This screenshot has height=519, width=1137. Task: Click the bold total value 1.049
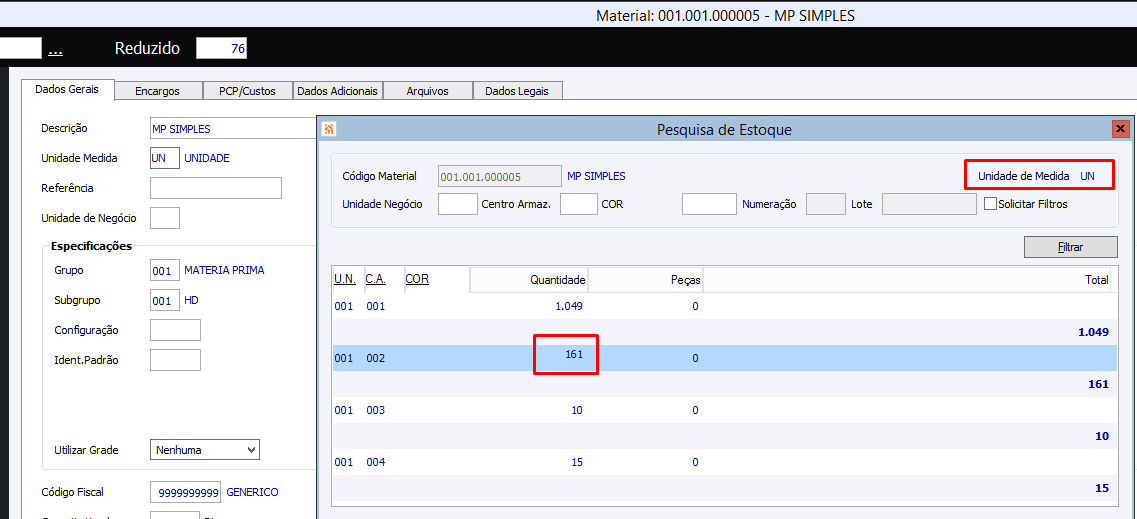tap(1093, 332)
